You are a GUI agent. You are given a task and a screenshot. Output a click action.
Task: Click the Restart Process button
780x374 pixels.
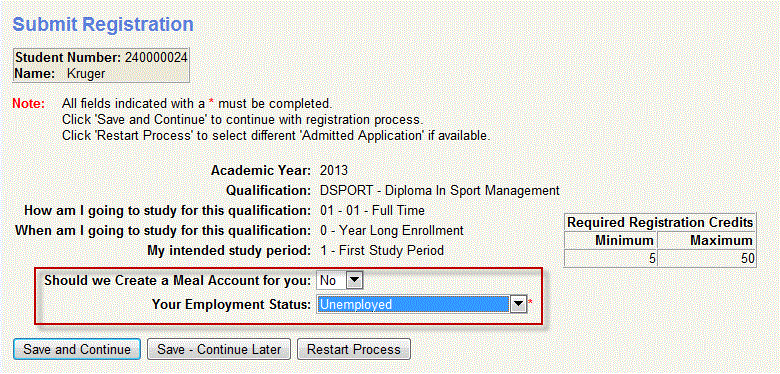[x=354, y=349]
